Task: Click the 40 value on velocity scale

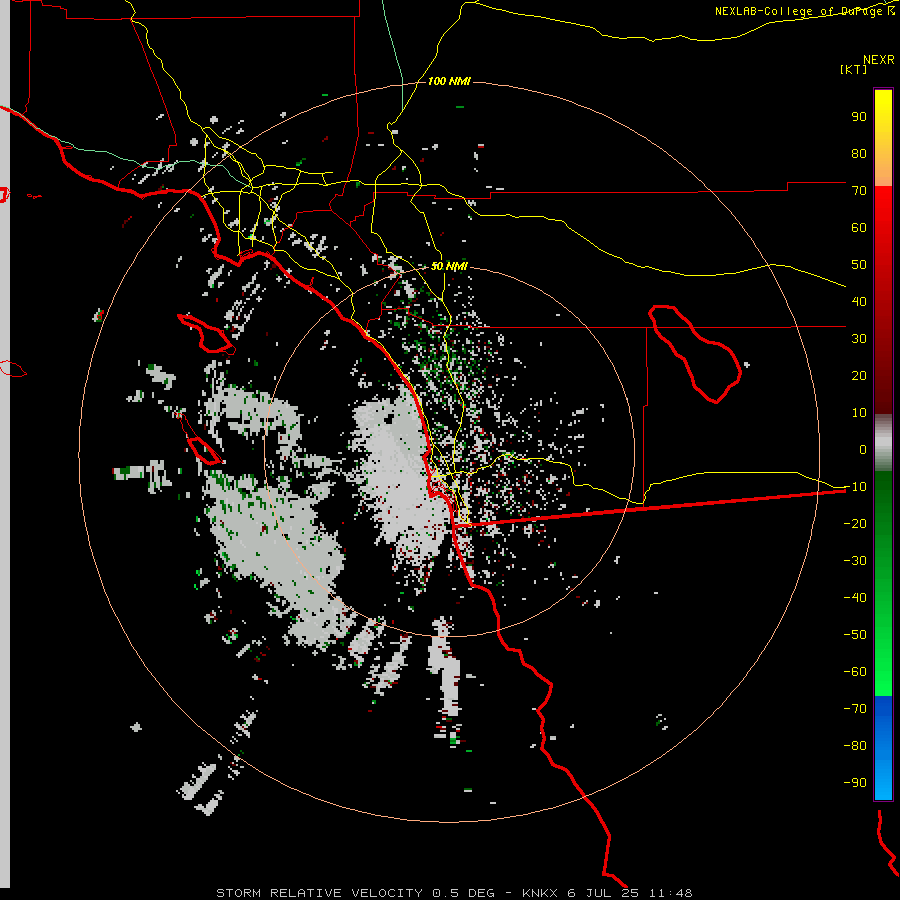Action: [859, 301]
